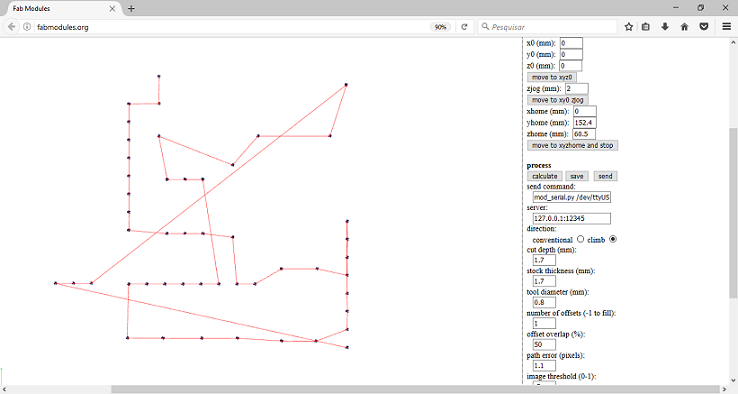Click the horizontal scrollbar thumb
The image size is (738, 394).
click(x=416, y=389)
